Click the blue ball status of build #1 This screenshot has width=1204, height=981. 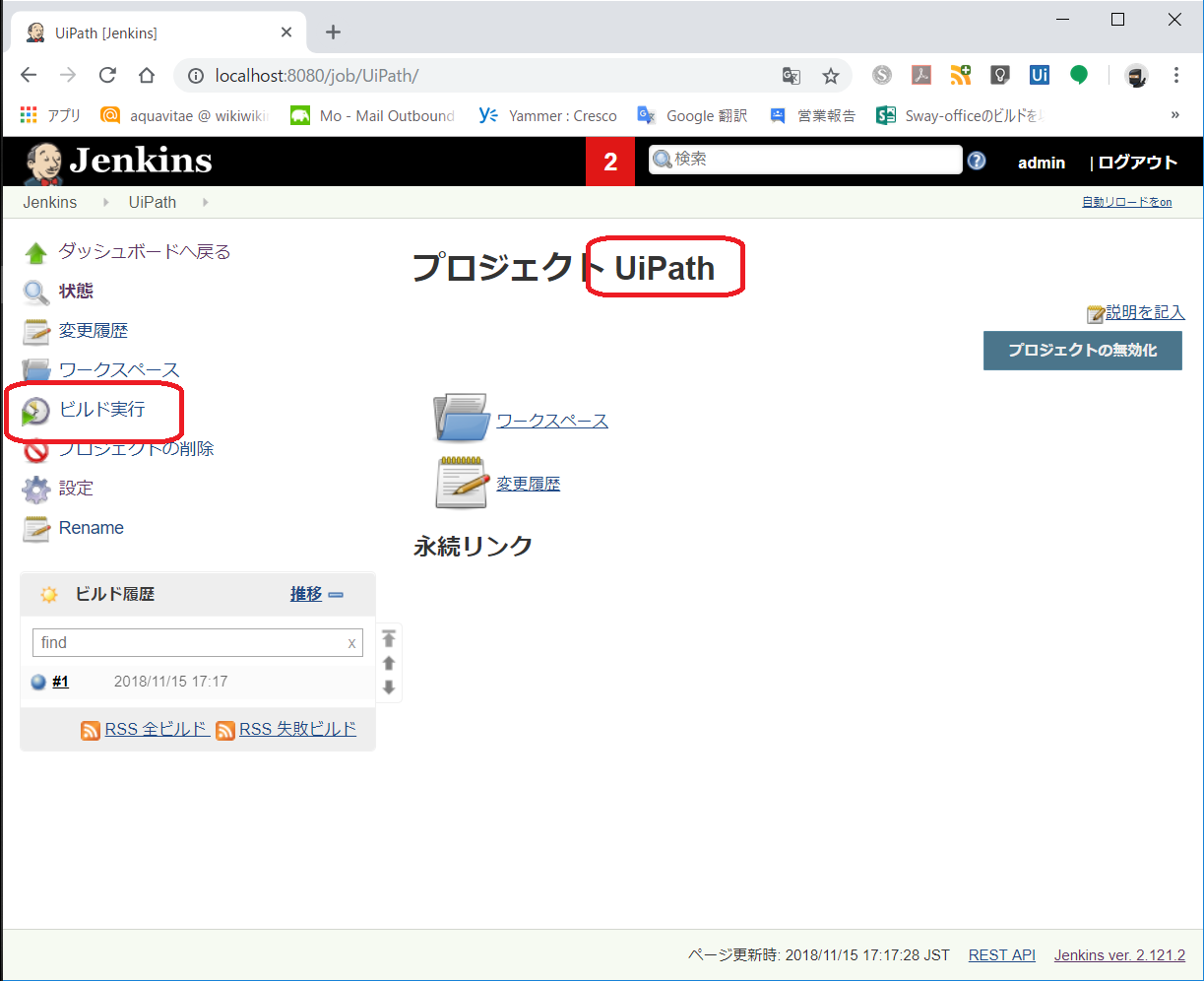pyautogui.click(x=38, y=682)
